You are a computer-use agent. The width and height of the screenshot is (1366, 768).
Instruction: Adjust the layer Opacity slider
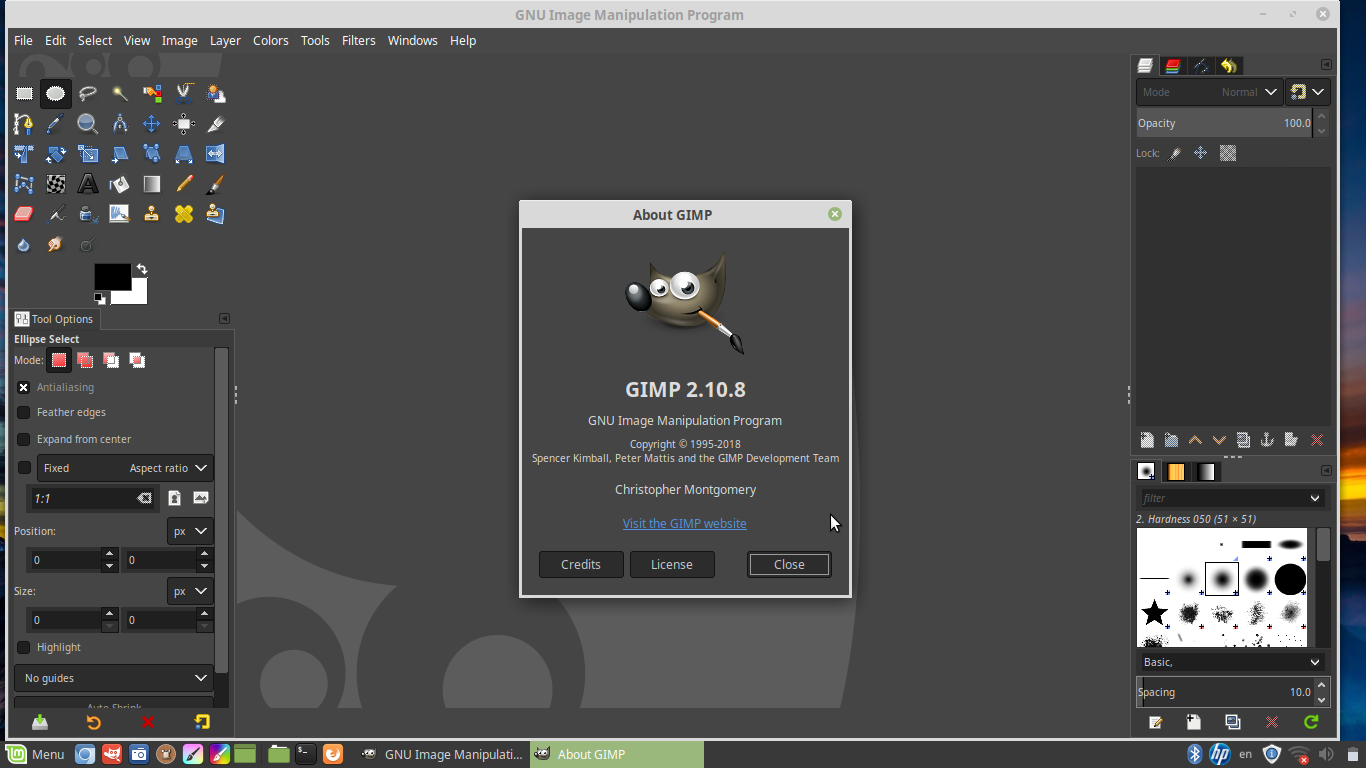pos(1224,123)
